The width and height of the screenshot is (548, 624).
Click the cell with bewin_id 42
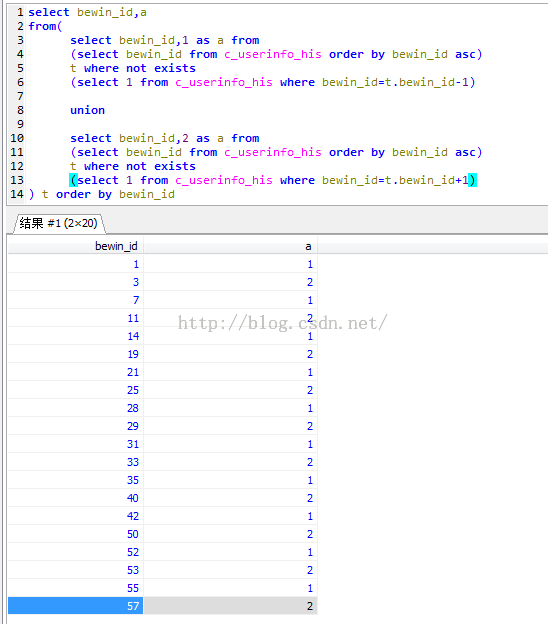(x=76, y=516)
